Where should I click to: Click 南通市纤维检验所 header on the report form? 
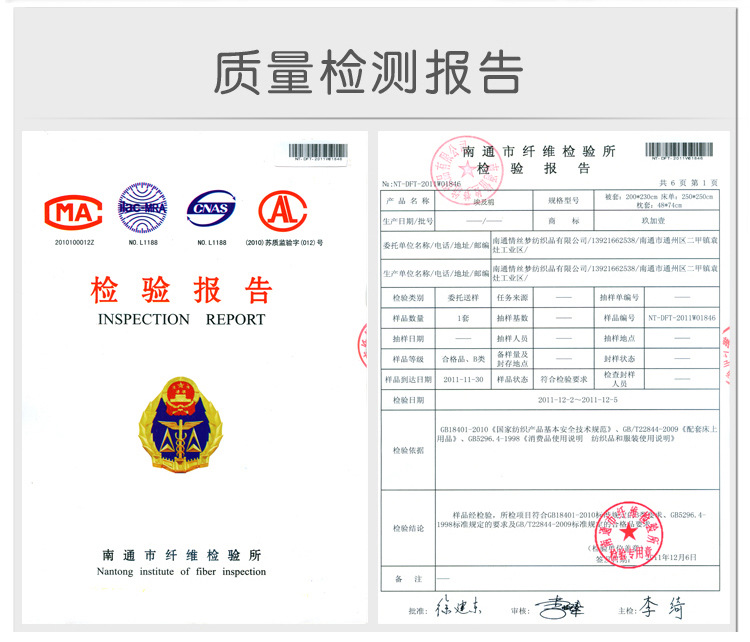pyautogui.click(x=539, y=152)
